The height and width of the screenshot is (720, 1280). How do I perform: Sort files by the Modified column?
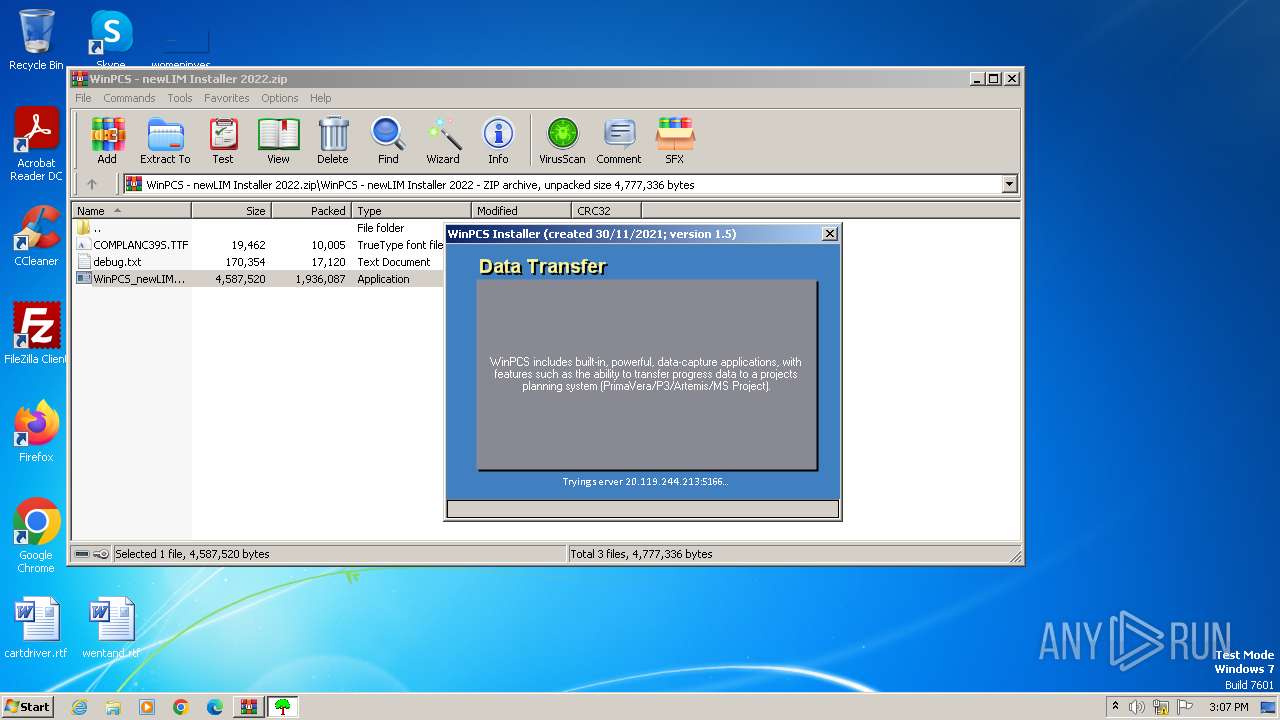(x=521, y=211)
